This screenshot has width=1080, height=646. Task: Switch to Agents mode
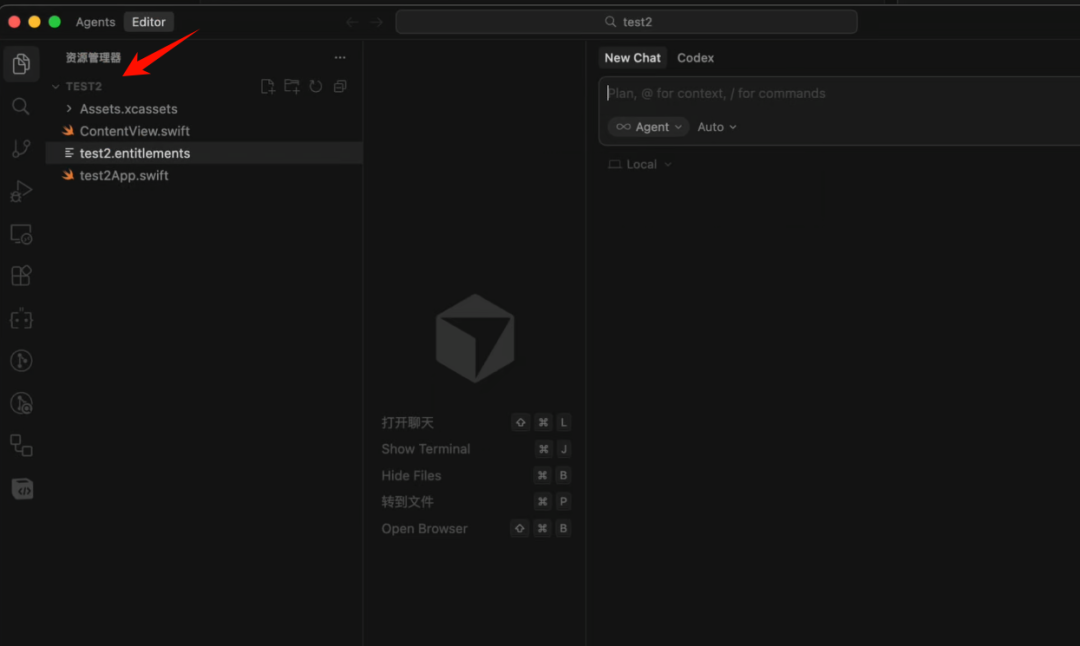coord(95,22)
